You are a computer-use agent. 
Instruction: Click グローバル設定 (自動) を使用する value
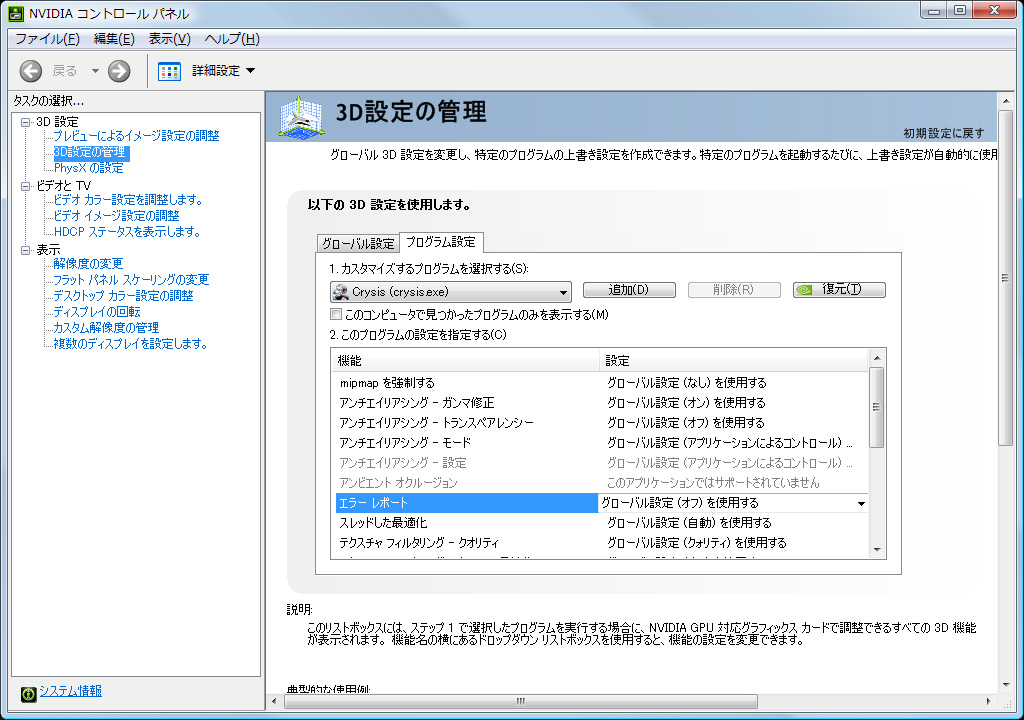[689, 523]
